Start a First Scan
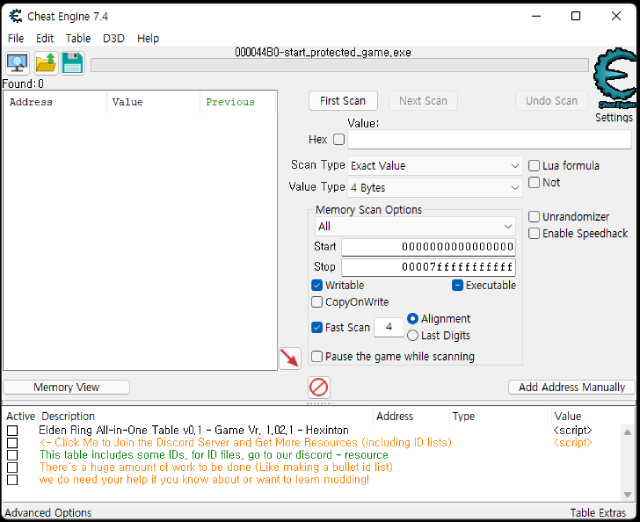 pyautogui.click(x=343, y=101)
